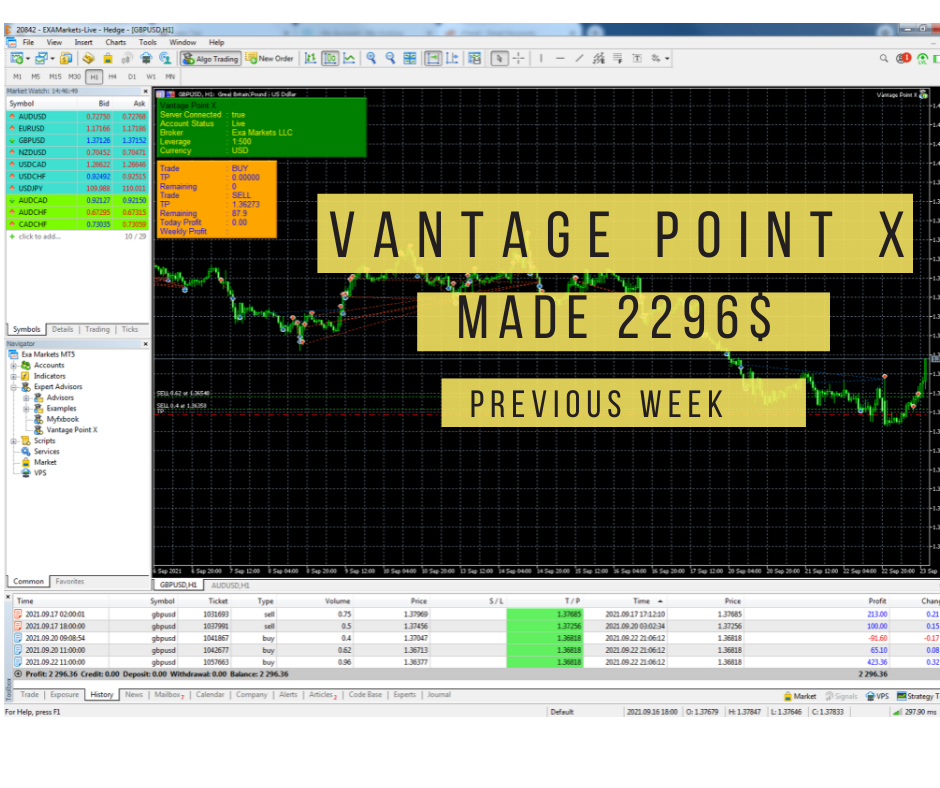Toggle Algo Trading on or off
Viewport: 940px width, 788px height.
(210, 58)
